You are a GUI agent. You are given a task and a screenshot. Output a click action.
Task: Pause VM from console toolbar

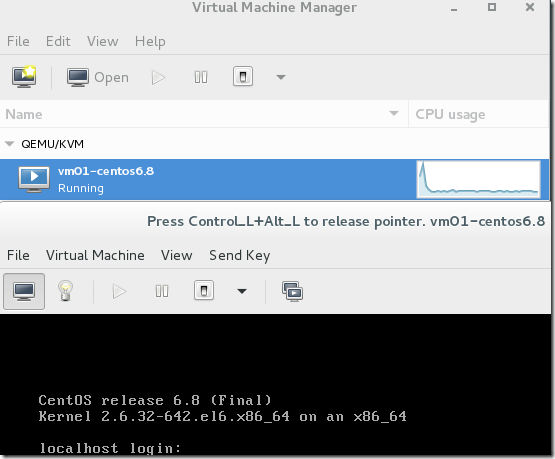tap(162, 291)
